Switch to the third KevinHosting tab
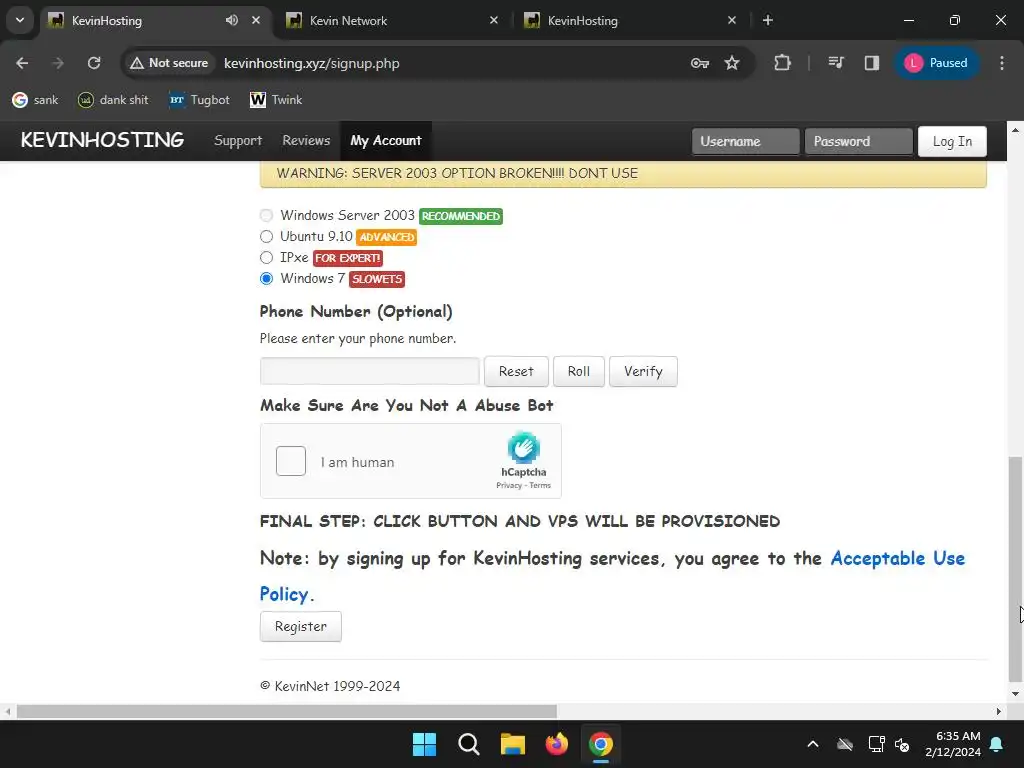1024x768 pixels. point(627,20)
